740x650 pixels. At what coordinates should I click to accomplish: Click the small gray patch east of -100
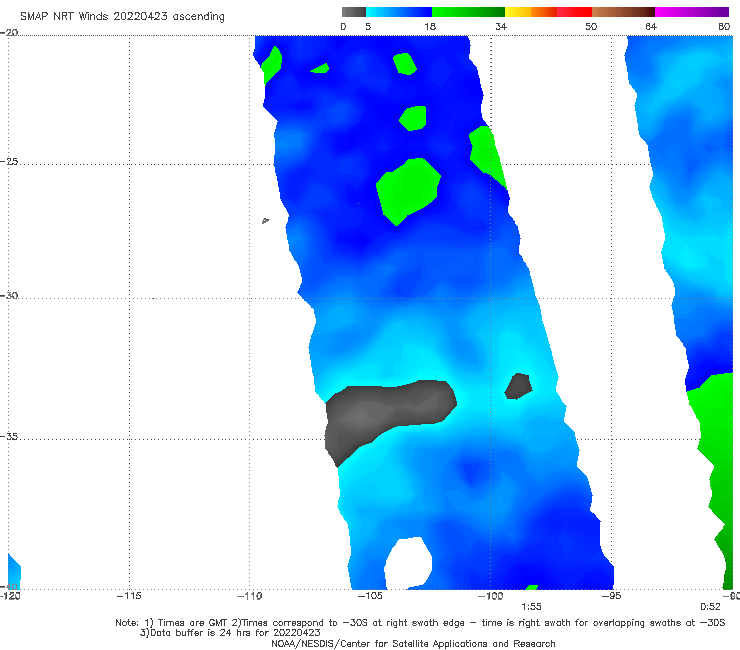coord(518,386)
